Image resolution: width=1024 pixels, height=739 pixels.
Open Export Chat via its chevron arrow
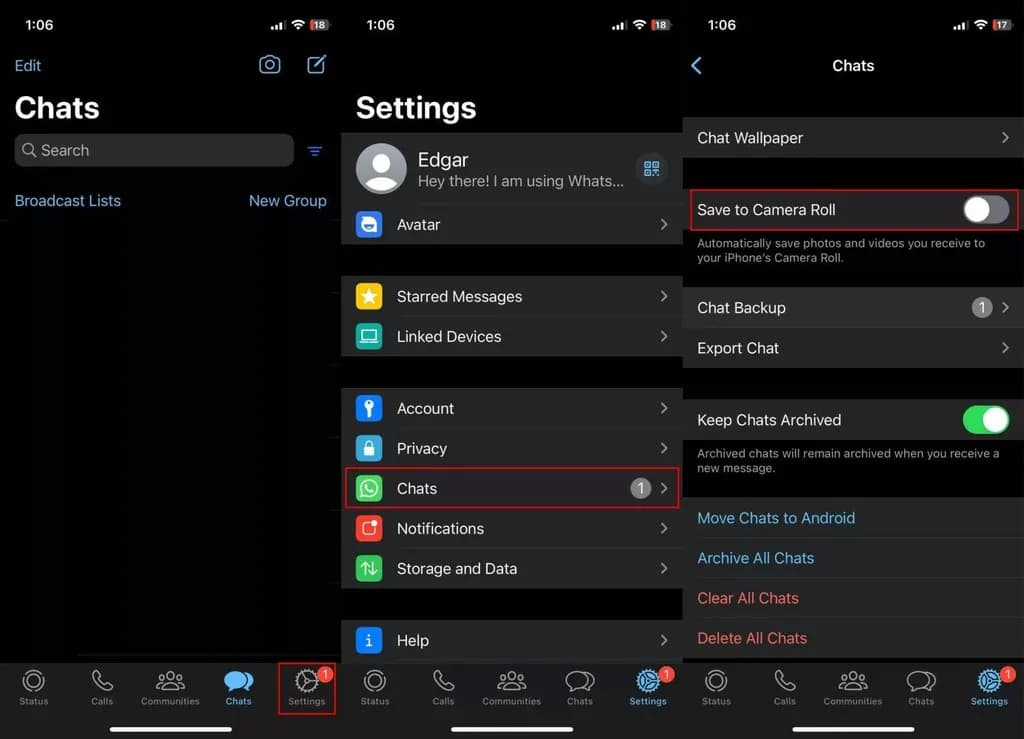pyautogui.click(x=1005, y=348)
